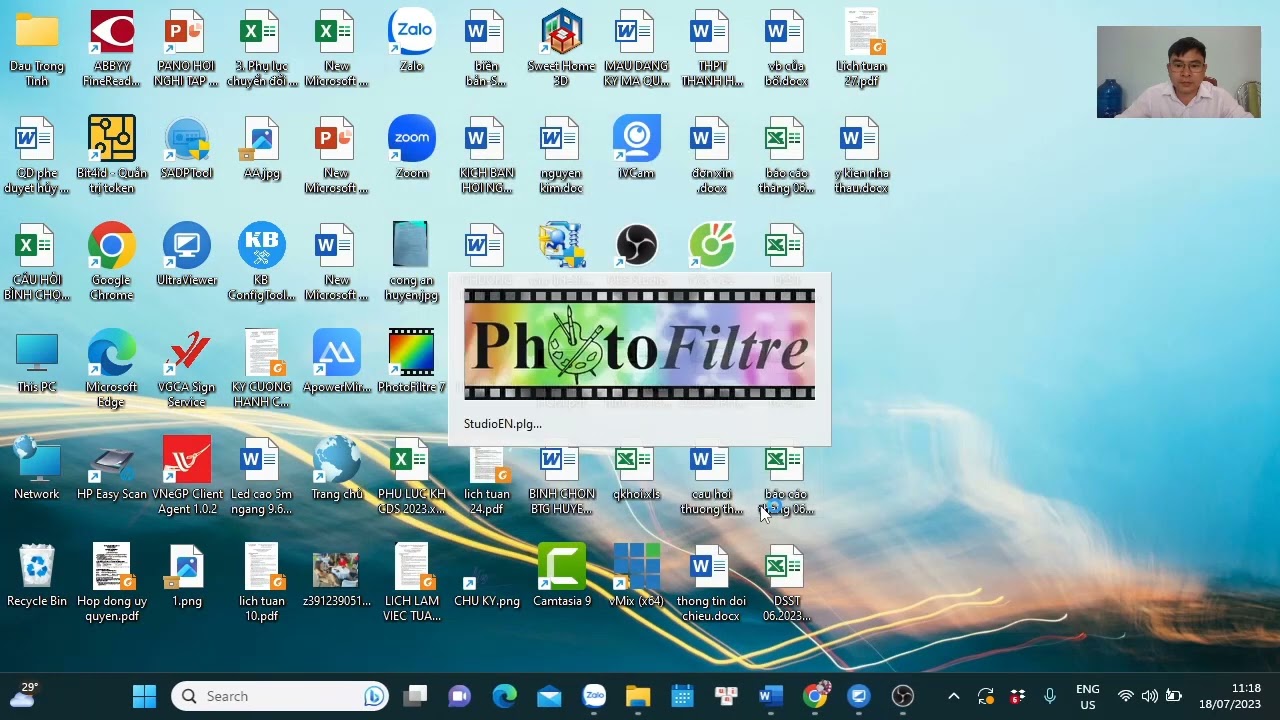Open the Dau Trong Tinh folder
Image resolution: width=1280 pixels, height=720 pixels.
pyautogui.click(x=36, y=48)
